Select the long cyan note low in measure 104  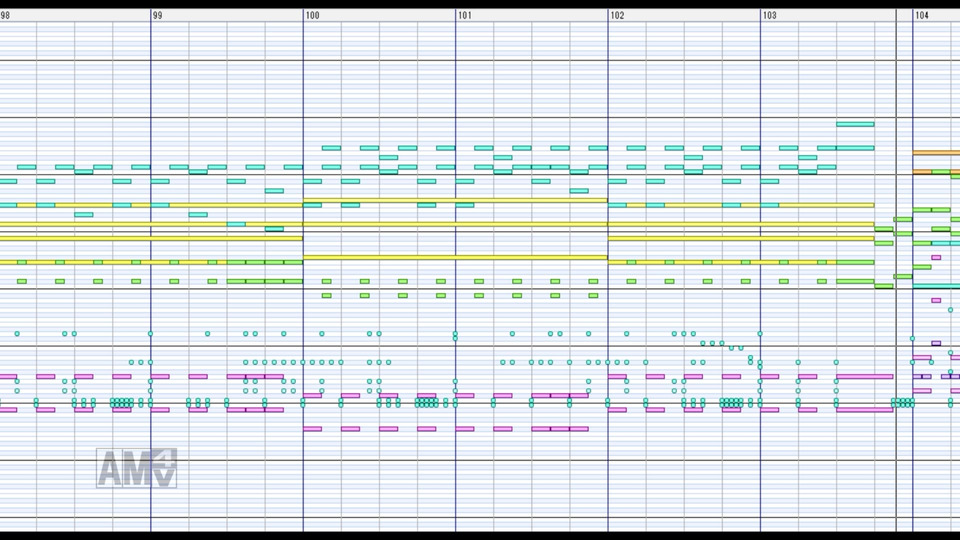point(937,286)
